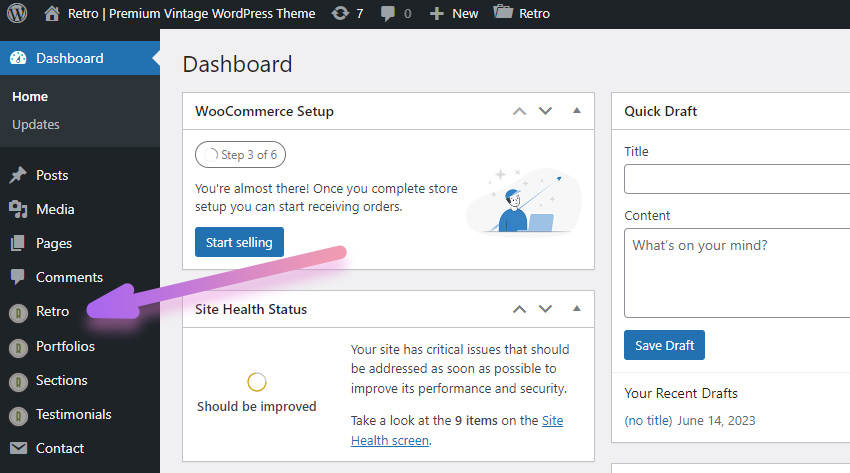Click the Save Draft button
The width and height of the screenshot is (850, 473).
(x=664, y=345)
